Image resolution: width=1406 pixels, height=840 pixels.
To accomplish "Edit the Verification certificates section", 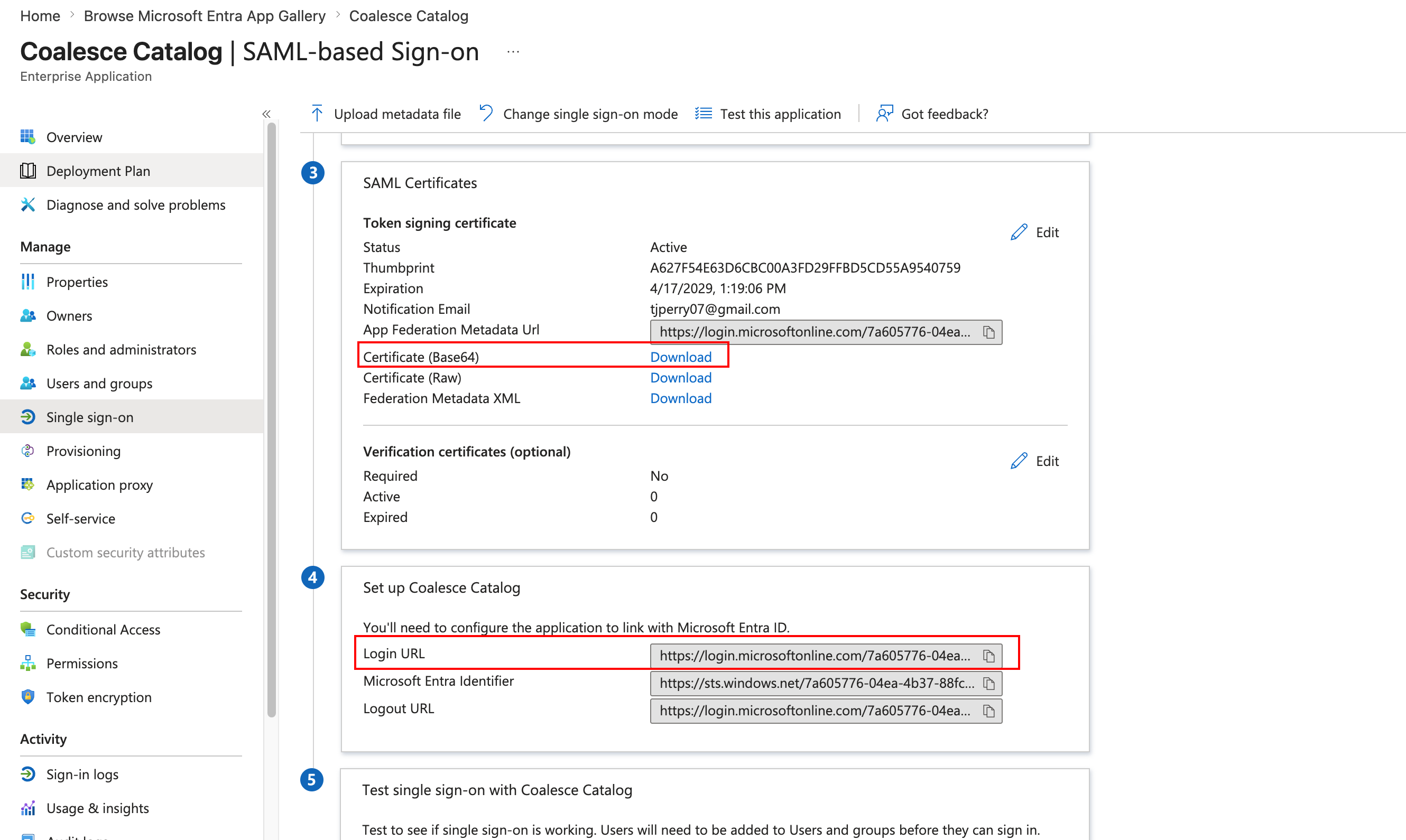I will tap(1034, 461).
